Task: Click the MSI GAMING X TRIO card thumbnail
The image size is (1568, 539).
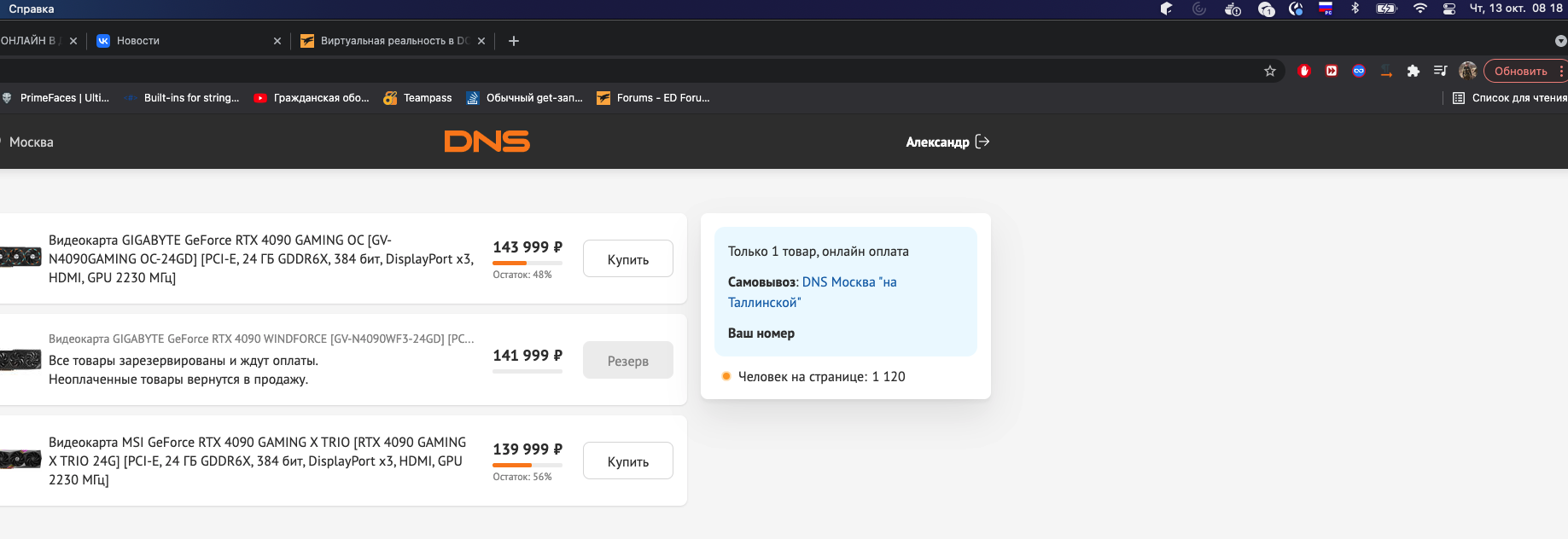Action: tap(20, 459)
